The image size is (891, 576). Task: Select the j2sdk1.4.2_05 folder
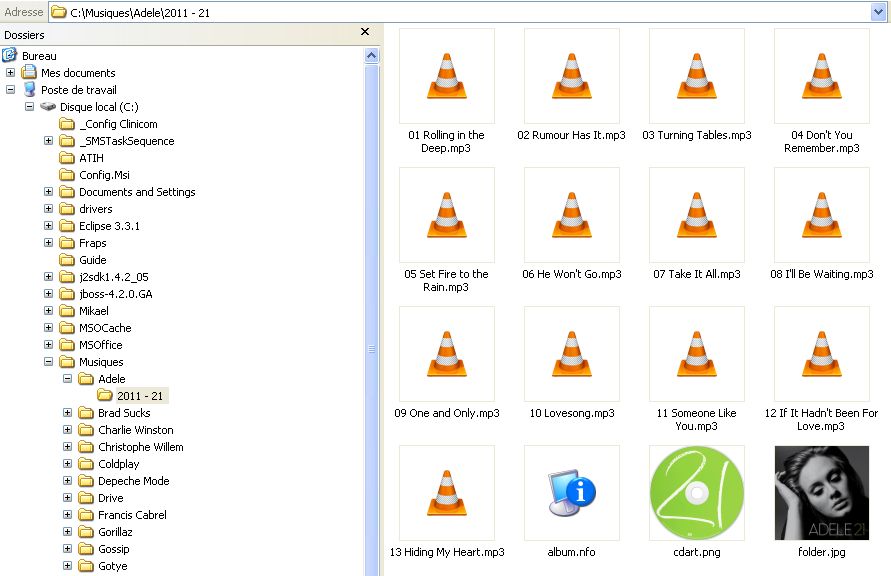click(x=113, y=277)
